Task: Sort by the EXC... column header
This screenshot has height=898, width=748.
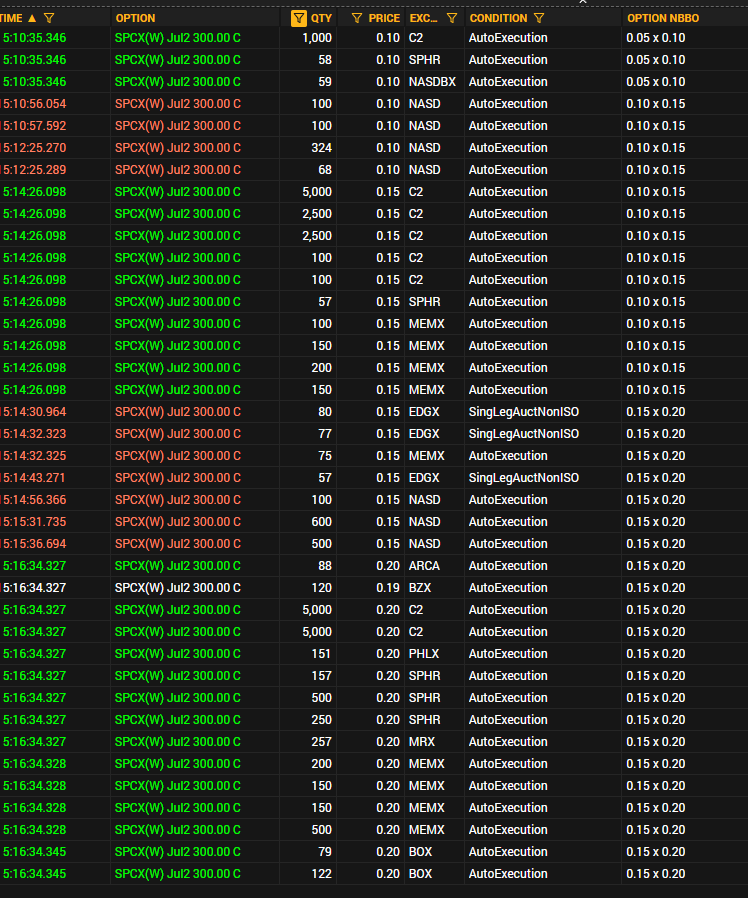Action: click(423, 18)
